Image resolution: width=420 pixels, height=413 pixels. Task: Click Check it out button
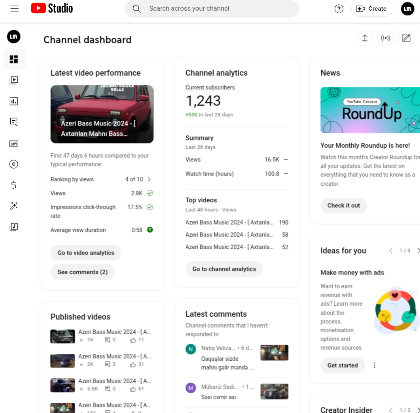click(x=344, y=205)
